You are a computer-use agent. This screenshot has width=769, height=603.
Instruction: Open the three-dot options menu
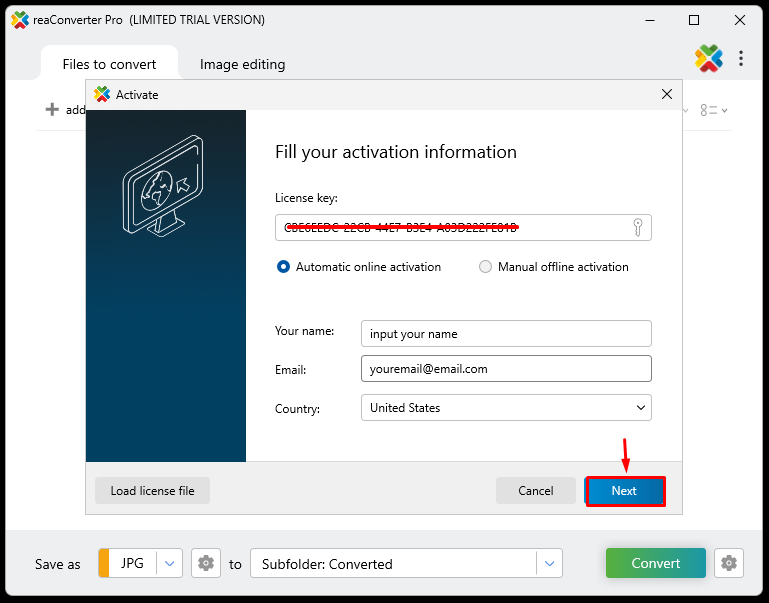pyautogui.click(x=741, y=59)
